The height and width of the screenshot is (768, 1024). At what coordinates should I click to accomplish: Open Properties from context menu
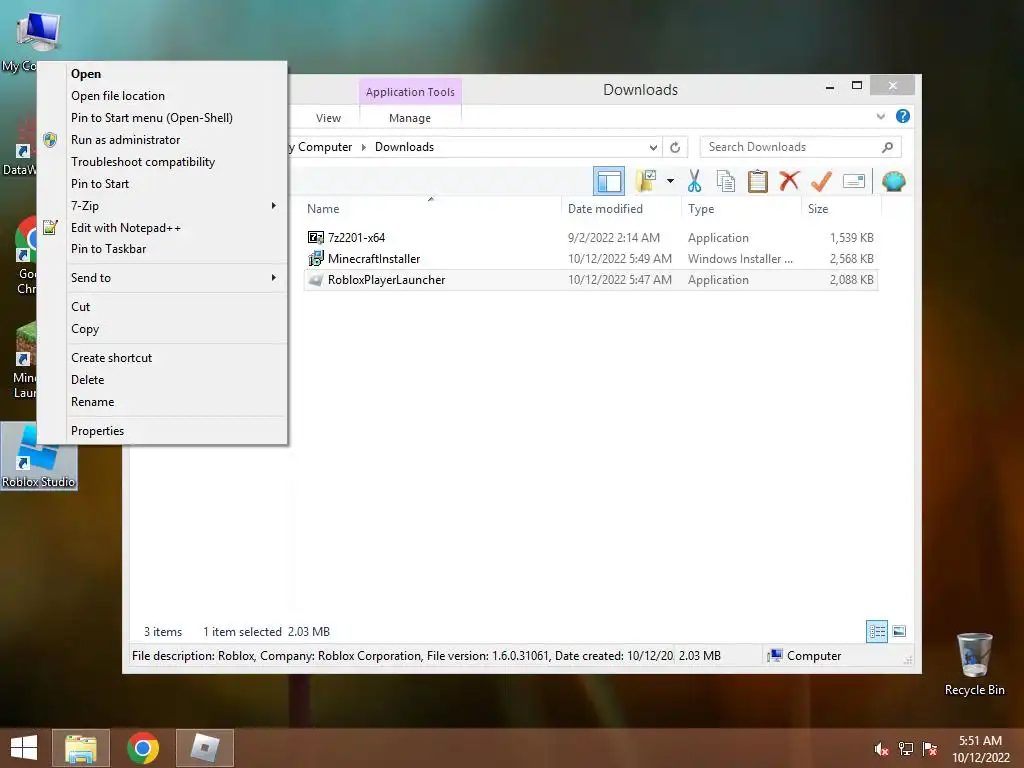click(x=163, y=431)
